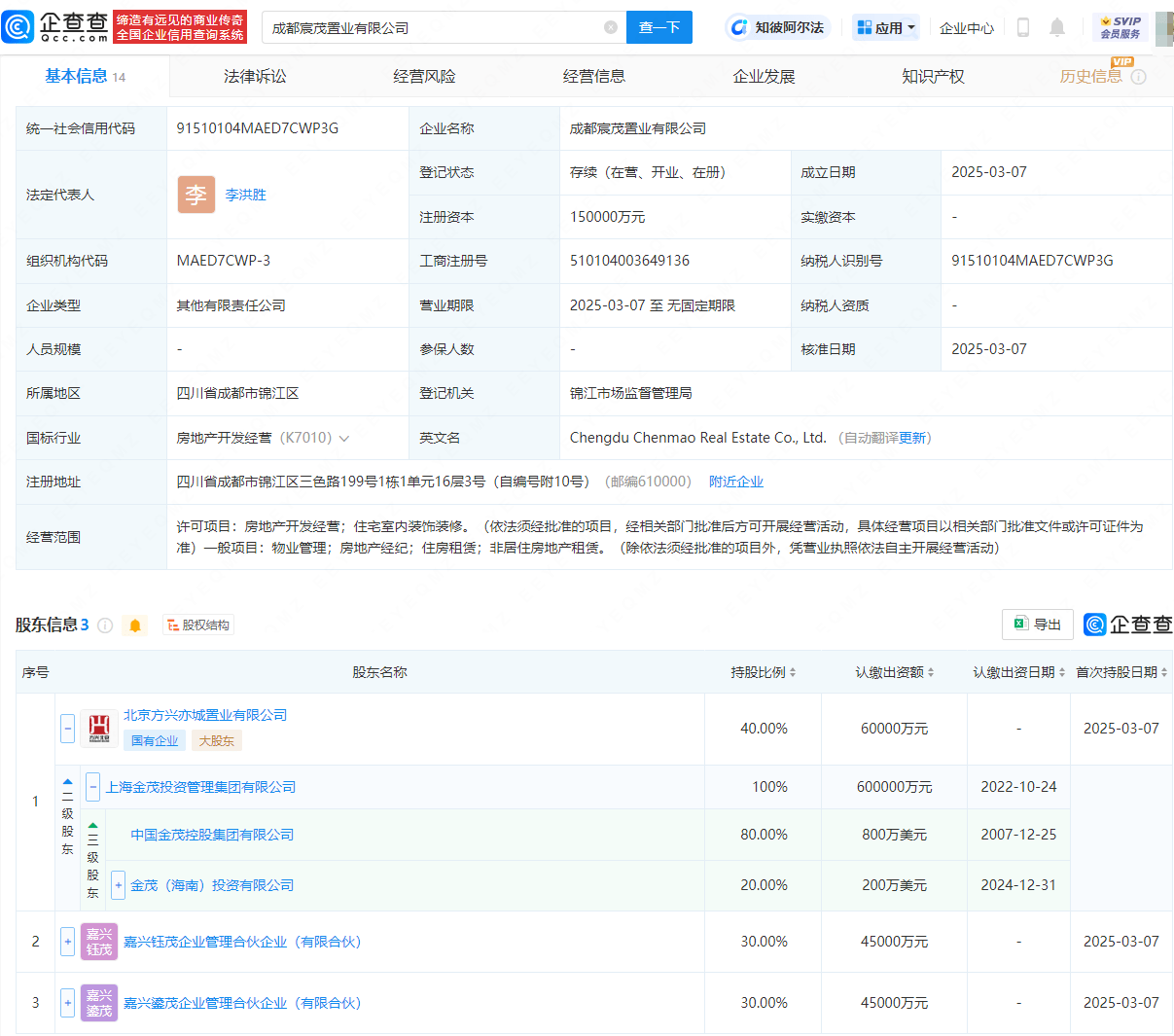
Task: Collapse the 三级股东 section arrow
Action: point(92,826)
